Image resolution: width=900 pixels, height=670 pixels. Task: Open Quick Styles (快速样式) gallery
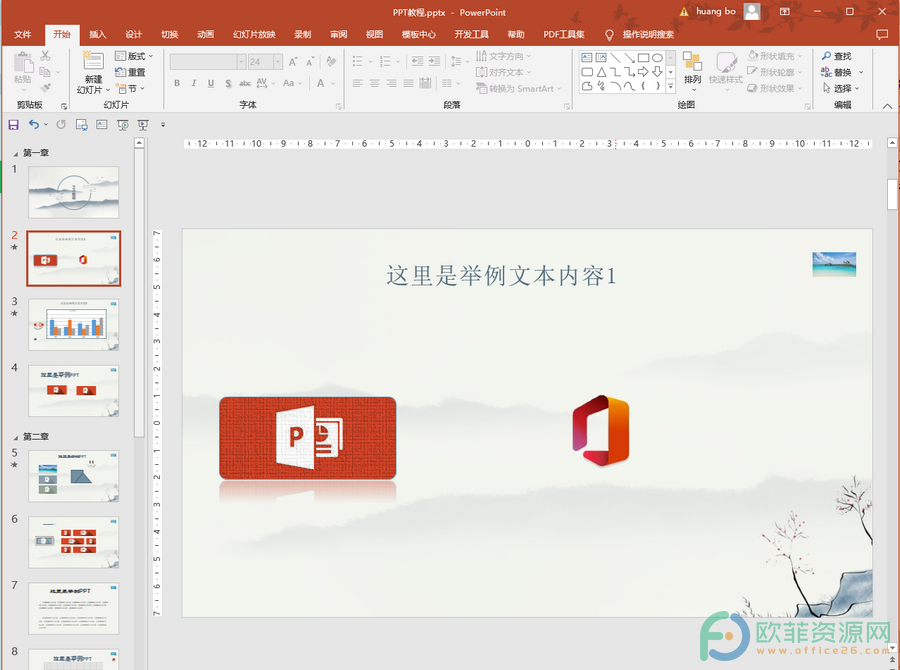[726, 72]
